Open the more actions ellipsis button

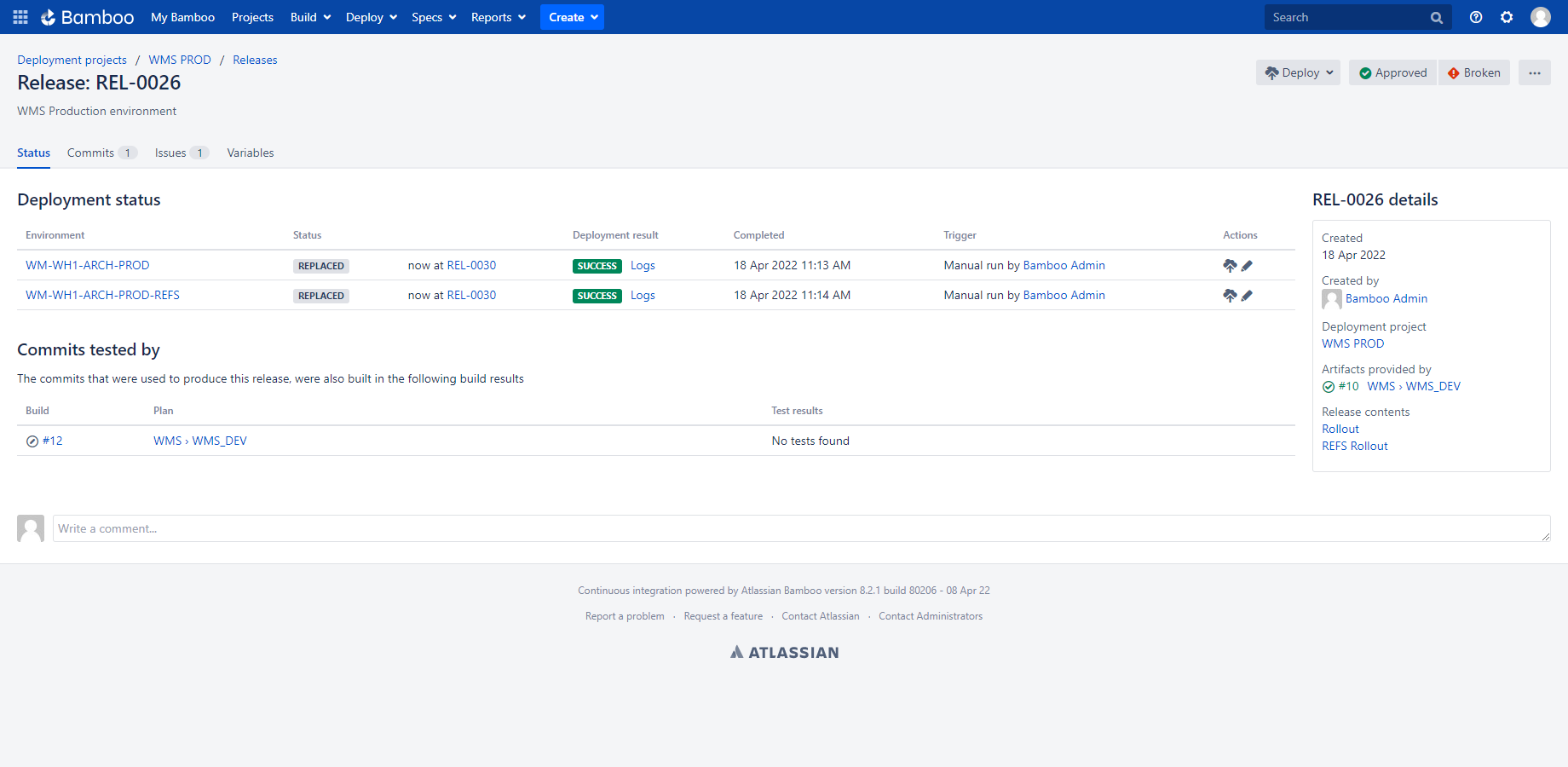coord(1535,73)
